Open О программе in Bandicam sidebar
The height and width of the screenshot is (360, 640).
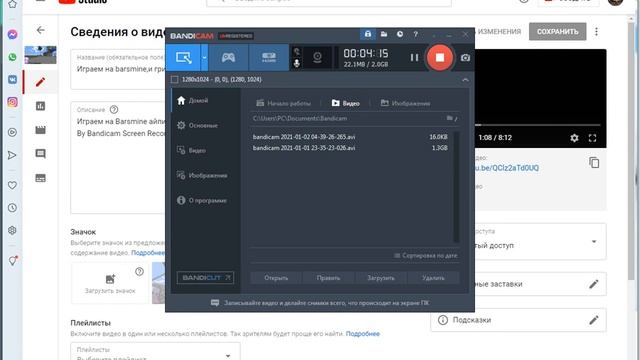(x=205, y=200)
